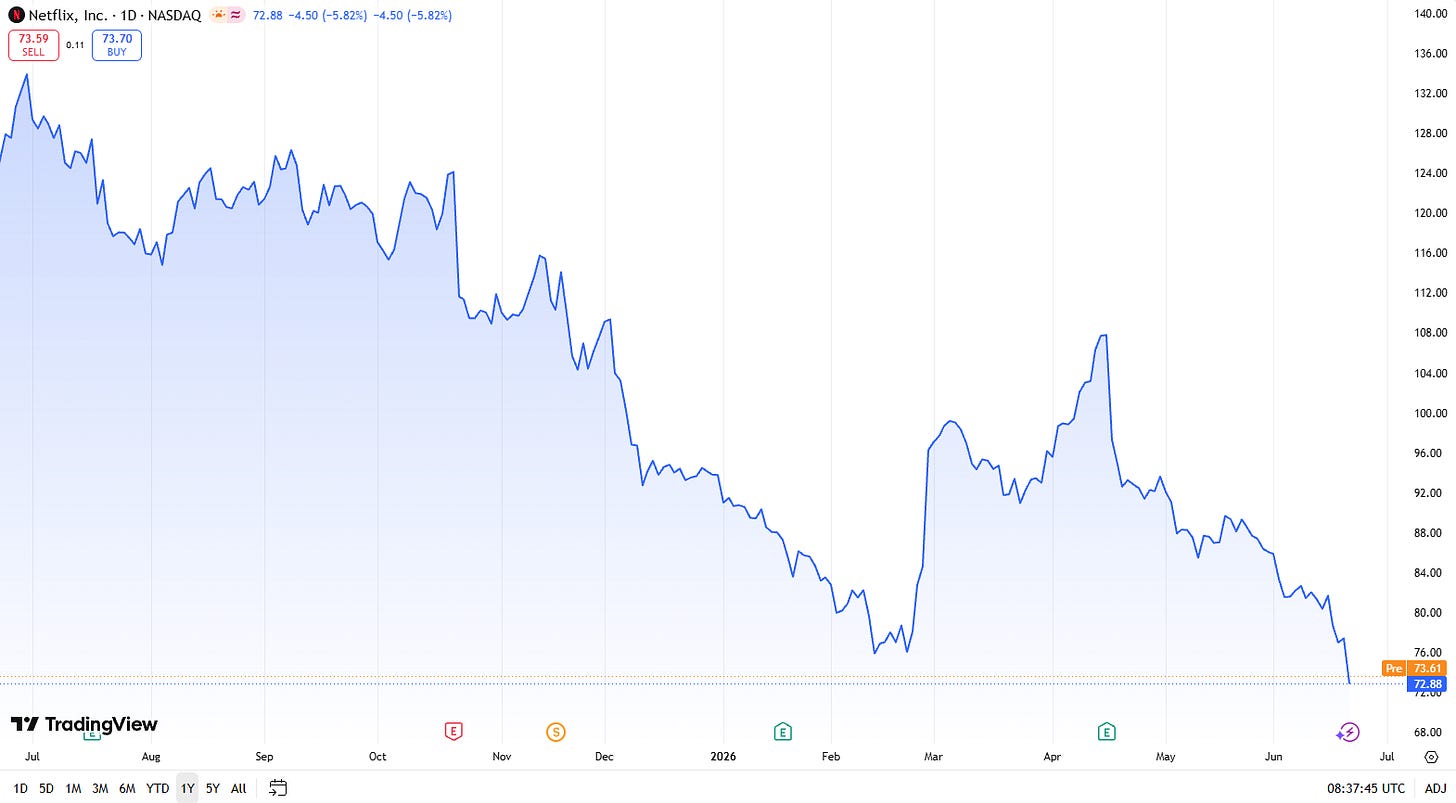1456x803 pixels.
Task: Choose the 6M time range
Action: coord(127,788)
